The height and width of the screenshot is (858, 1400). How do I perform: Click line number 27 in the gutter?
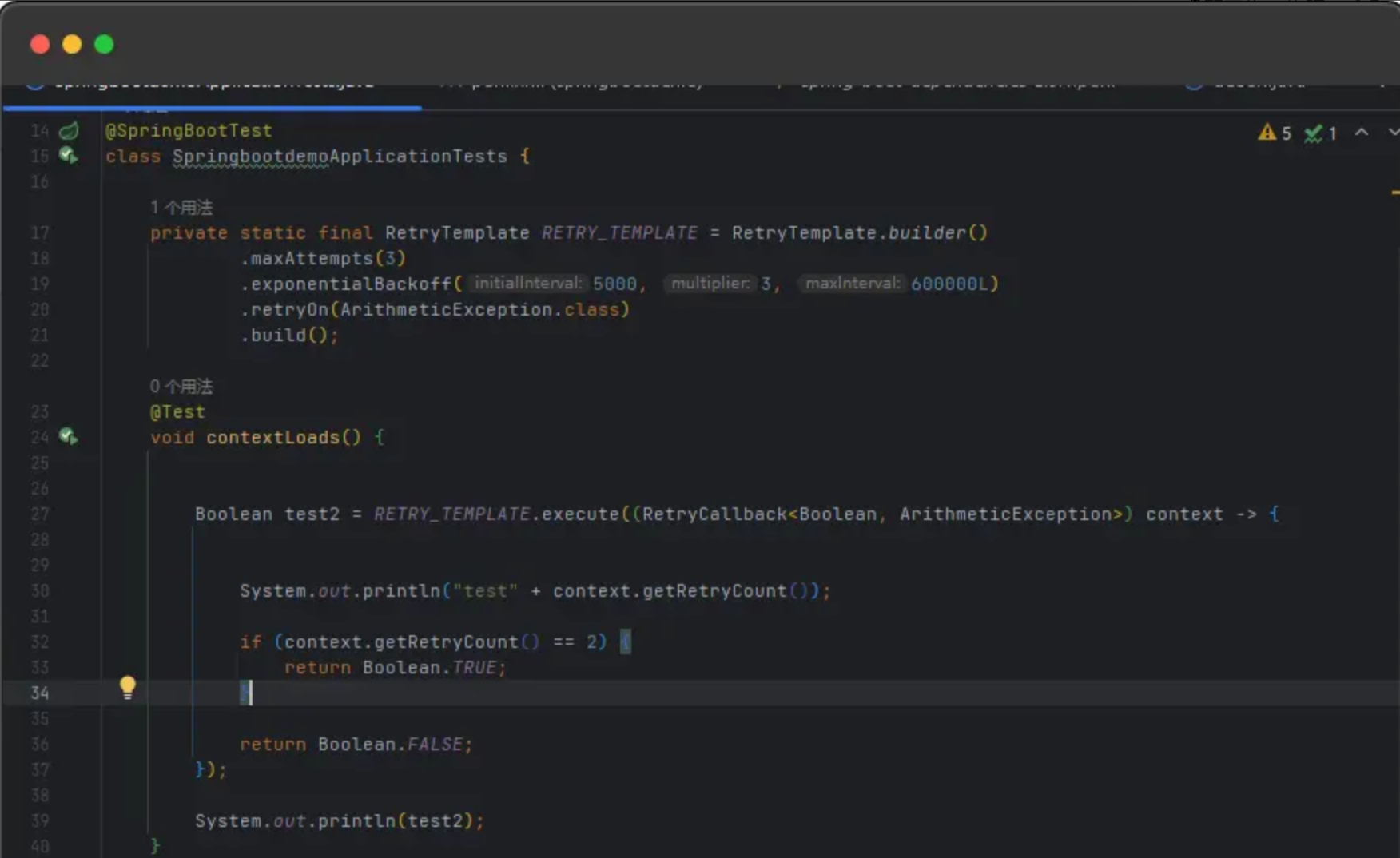(39, 514)
